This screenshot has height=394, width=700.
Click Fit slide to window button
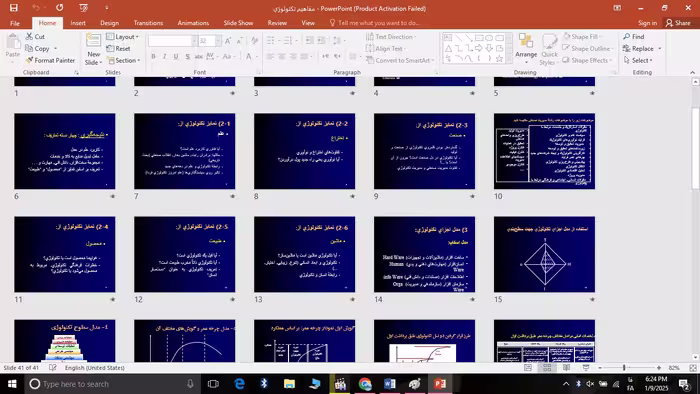click(692, 368)
